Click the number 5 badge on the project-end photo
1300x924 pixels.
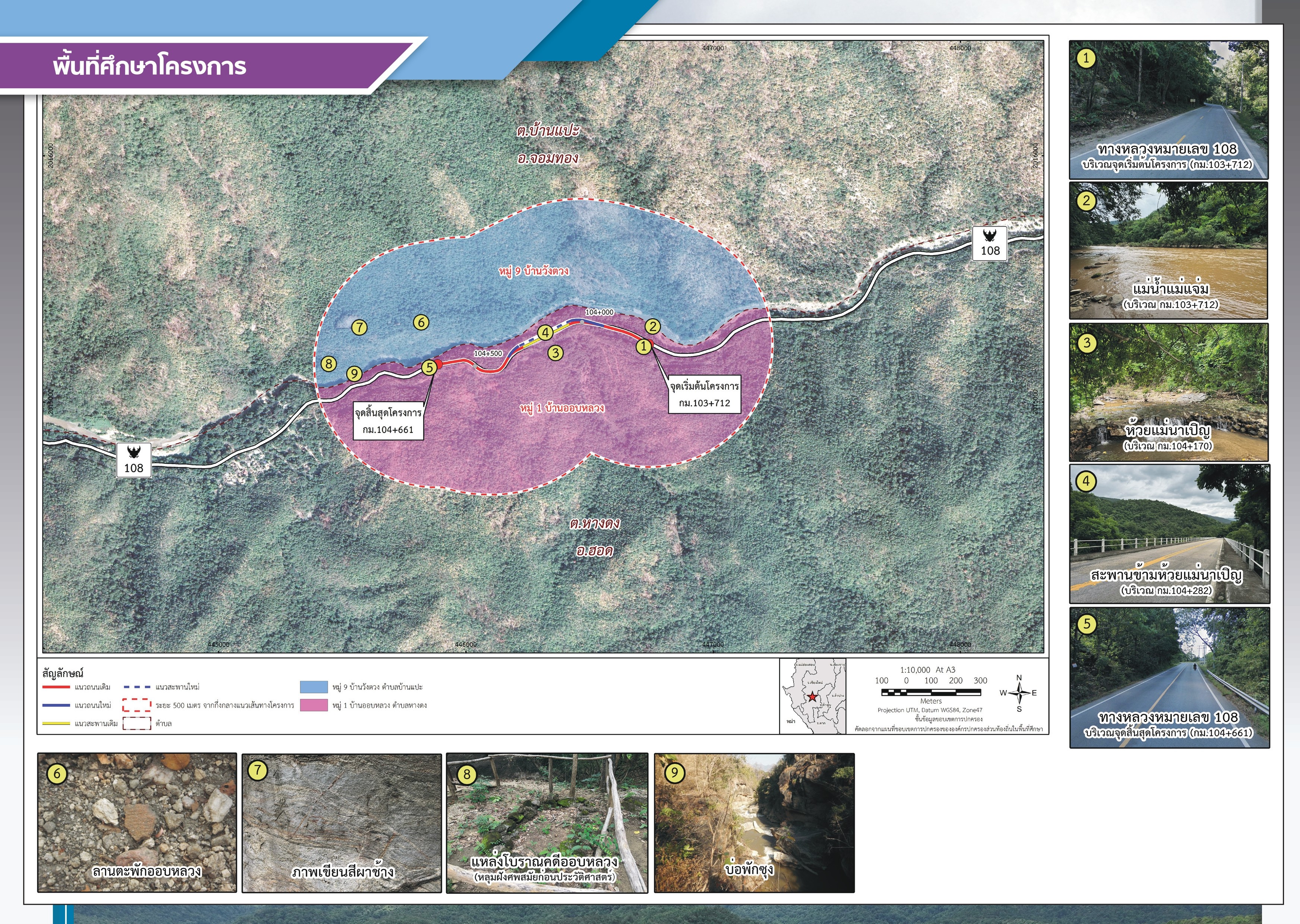[1087, 624]
